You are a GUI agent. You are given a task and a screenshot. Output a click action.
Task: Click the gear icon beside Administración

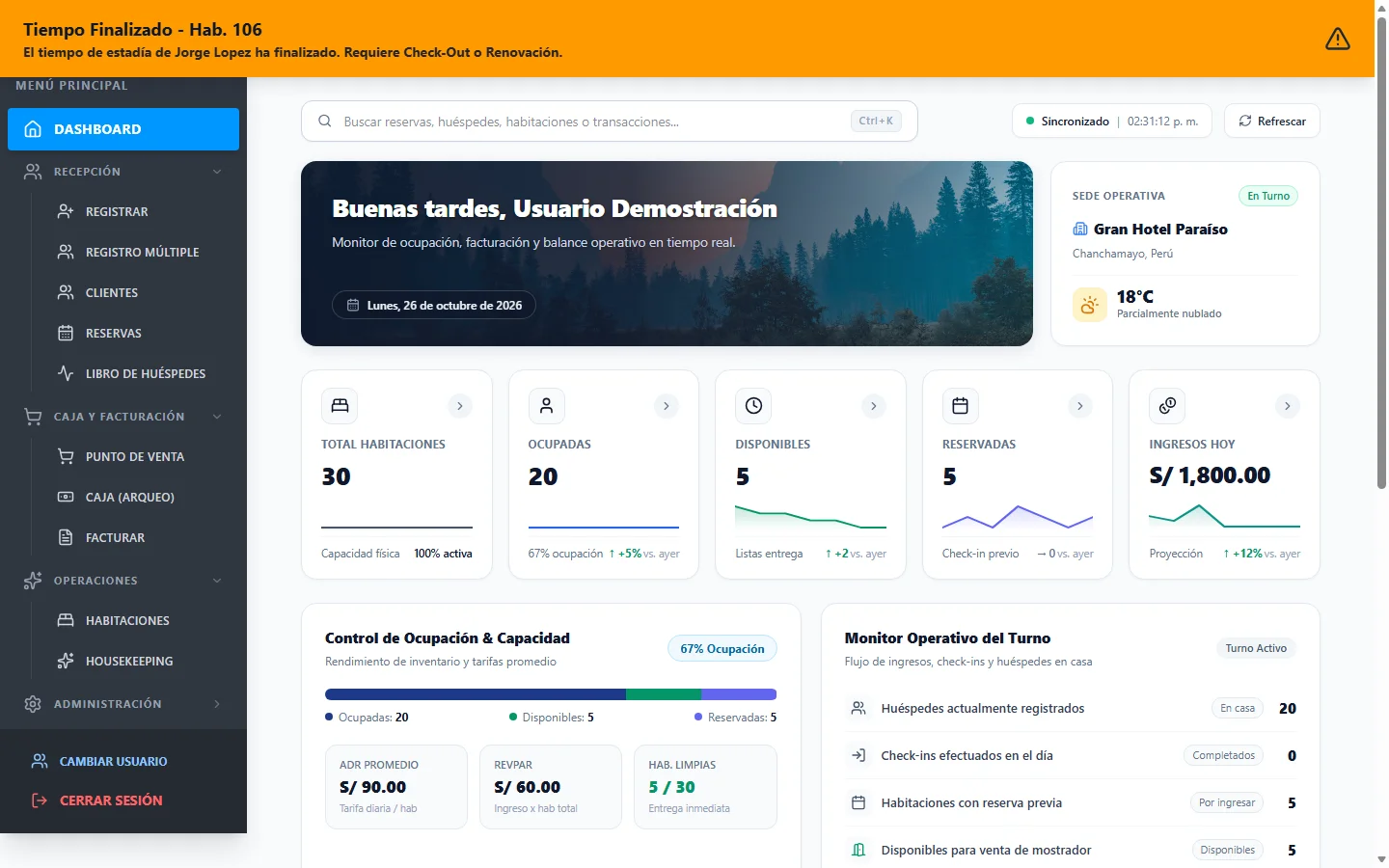33,704
